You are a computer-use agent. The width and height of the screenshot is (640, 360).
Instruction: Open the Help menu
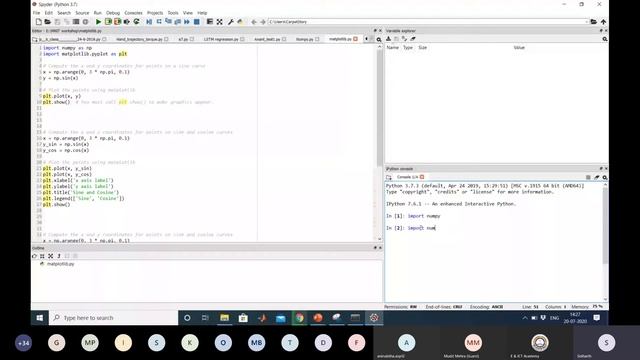click(202, 13)
